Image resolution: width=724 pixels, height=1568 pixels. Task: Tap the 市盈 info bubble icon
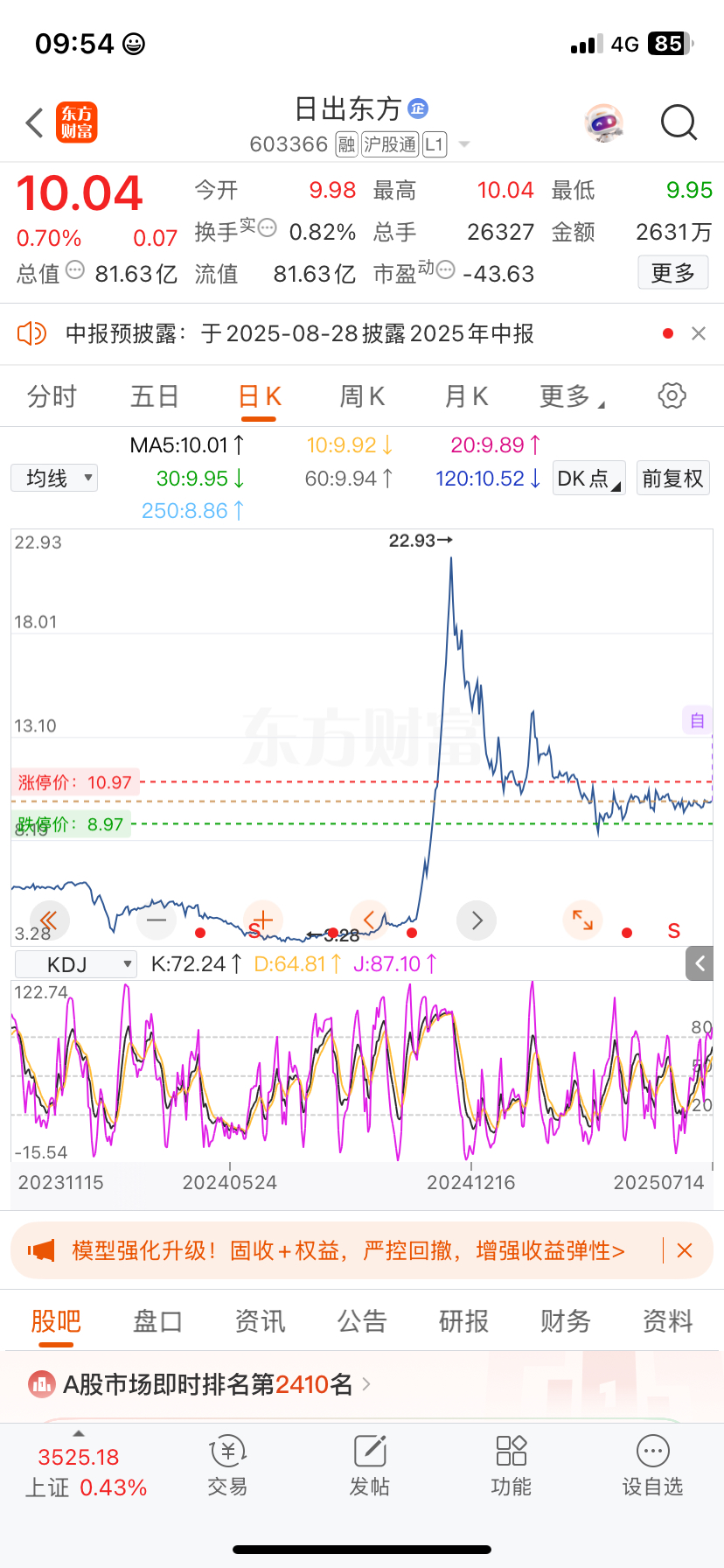[445, 269]
